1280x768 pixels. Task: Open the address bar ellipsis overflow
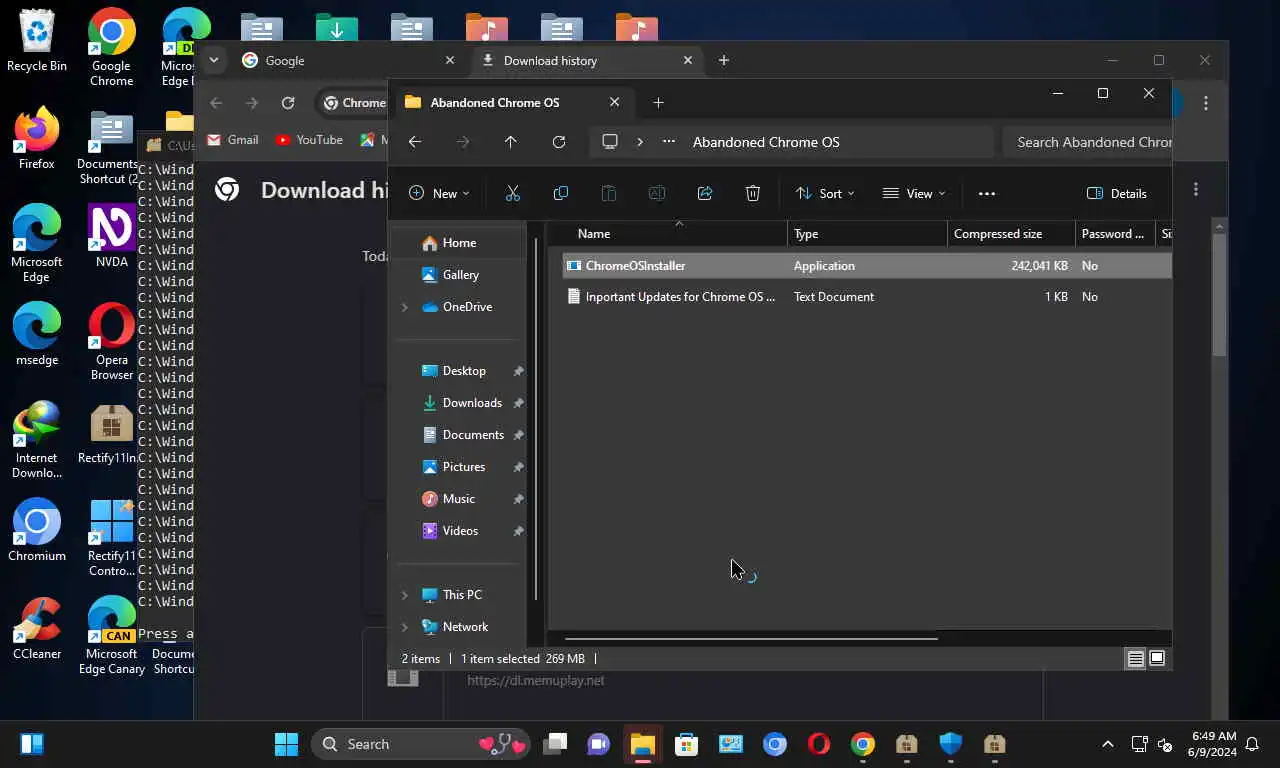[669, 142]
